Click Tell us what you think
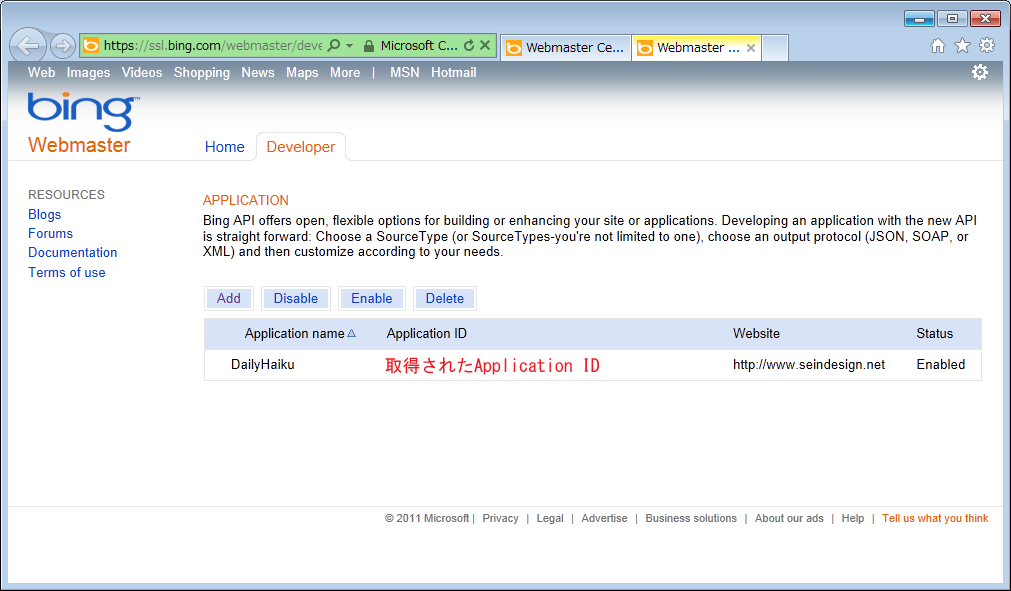 (x=935, y=518)
